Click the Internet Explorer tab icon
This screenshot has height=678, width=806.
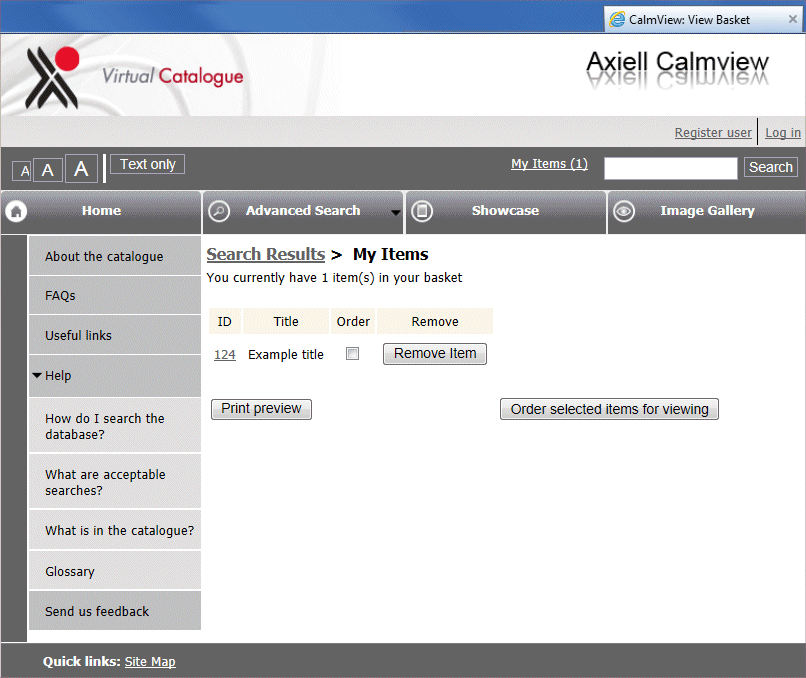(617, 20)
